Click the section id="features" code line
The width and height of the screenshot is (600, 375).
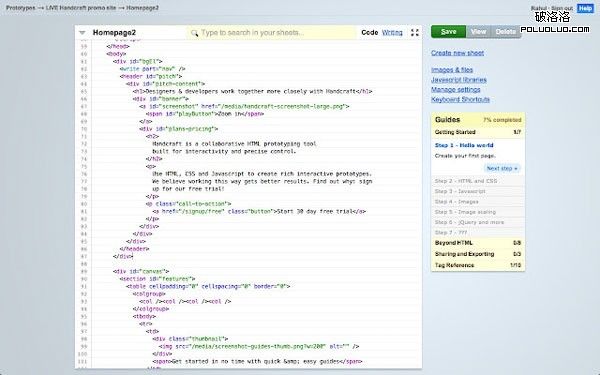click(x=157, y=279)
